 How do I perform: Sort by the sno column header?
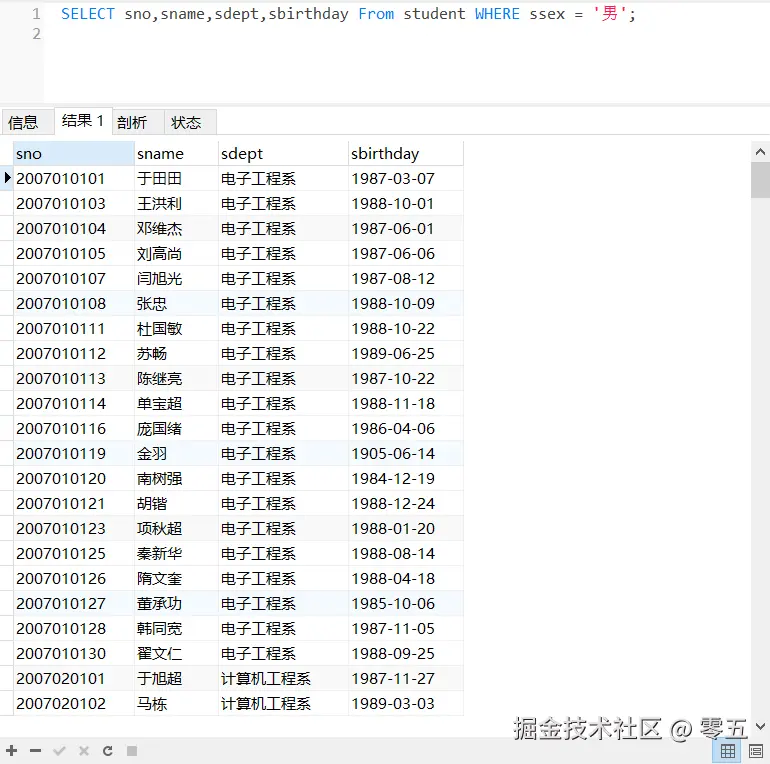click(74, 154)
